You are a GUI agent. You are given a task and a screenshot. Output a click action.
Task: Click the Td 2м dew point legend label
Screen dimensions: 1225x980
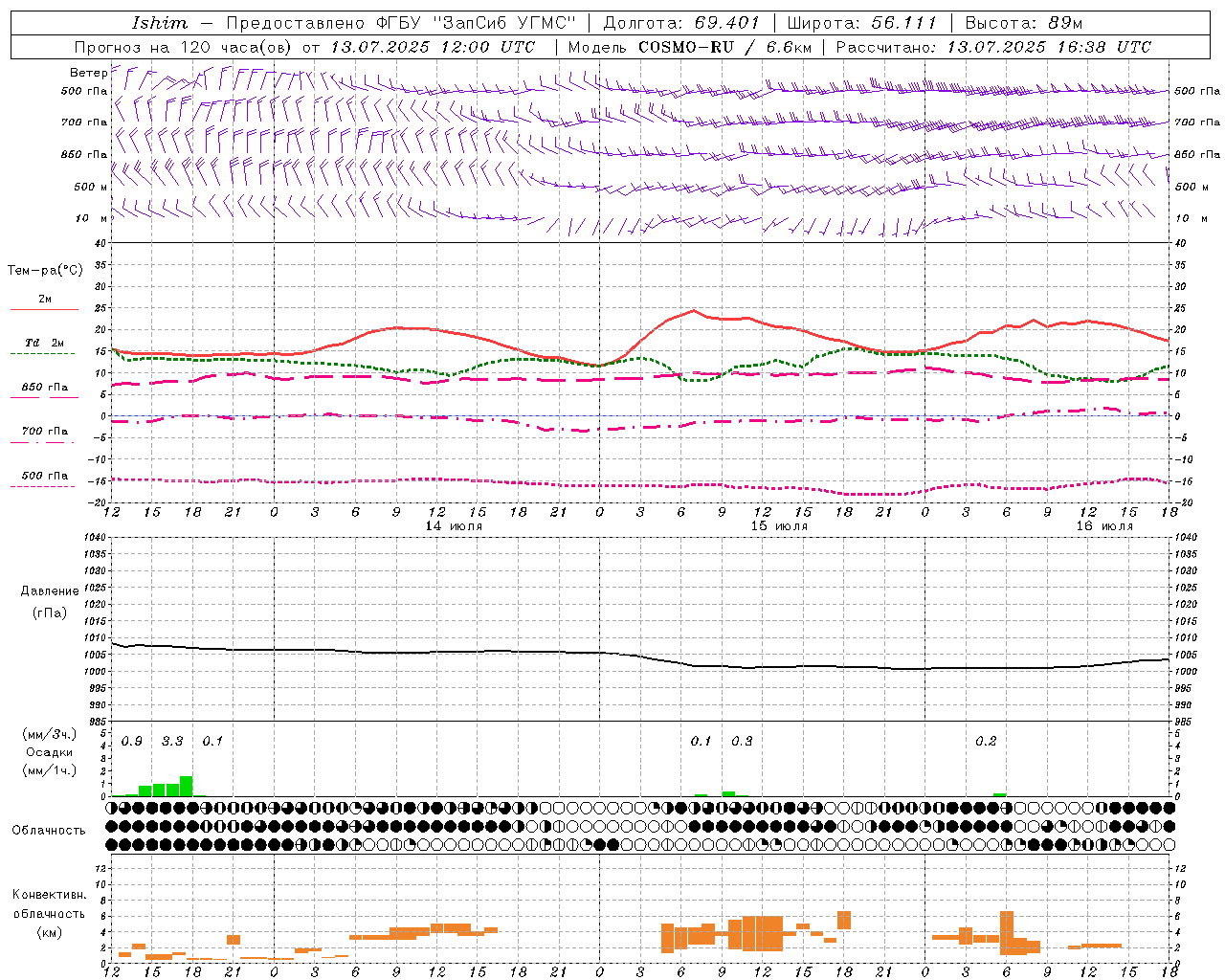pos(44,343)
